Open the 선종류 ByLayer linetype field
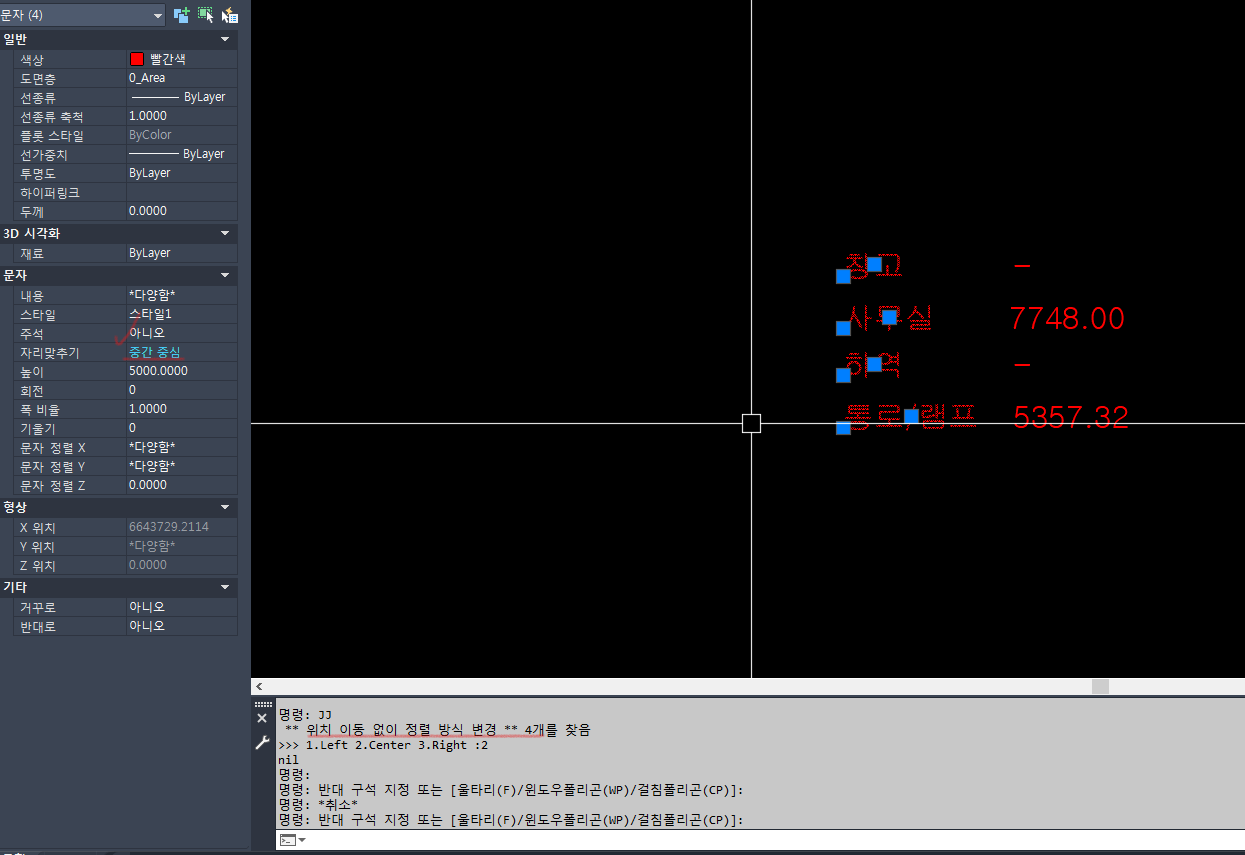 pos(182,97)
